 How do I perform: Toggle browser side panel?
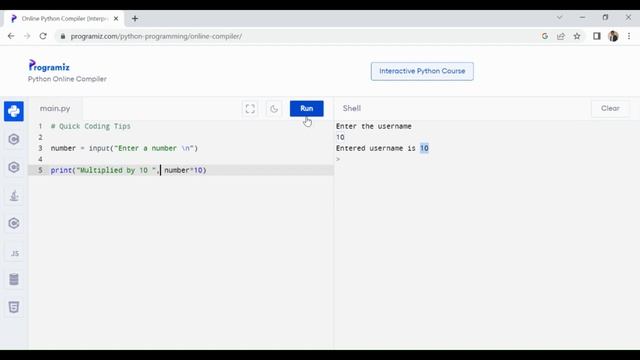coord(597,36)
